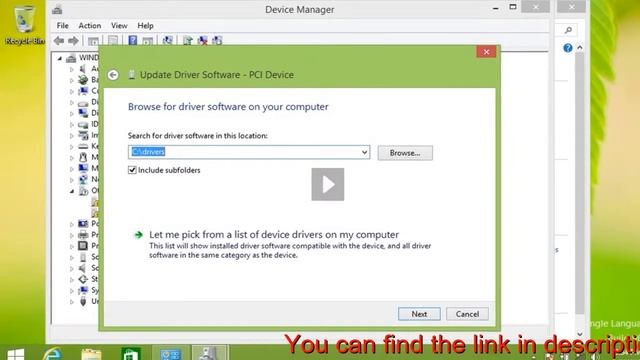This screenshot has width=640, height=360.
Task: Close the Update Driver Software dialog
Action: 486,52
